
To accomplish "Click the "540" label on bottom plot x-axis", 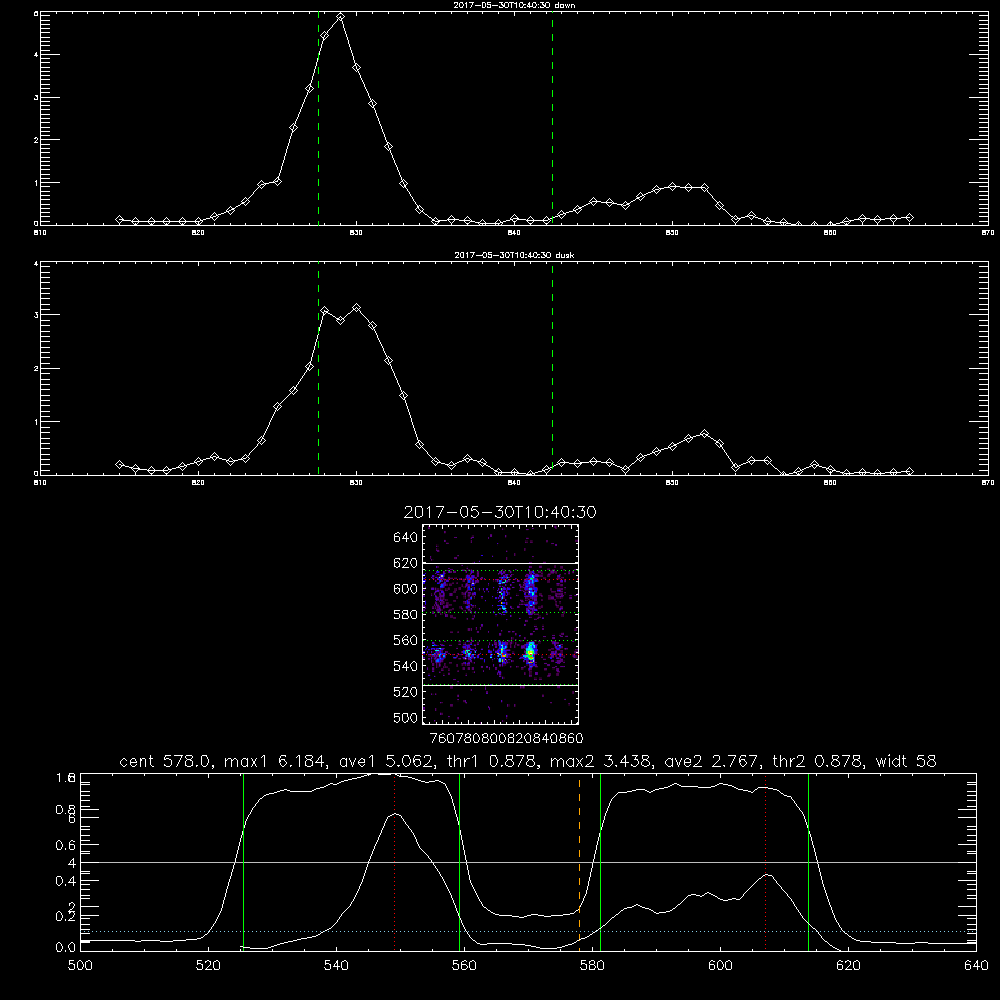I will coord(336,966).
